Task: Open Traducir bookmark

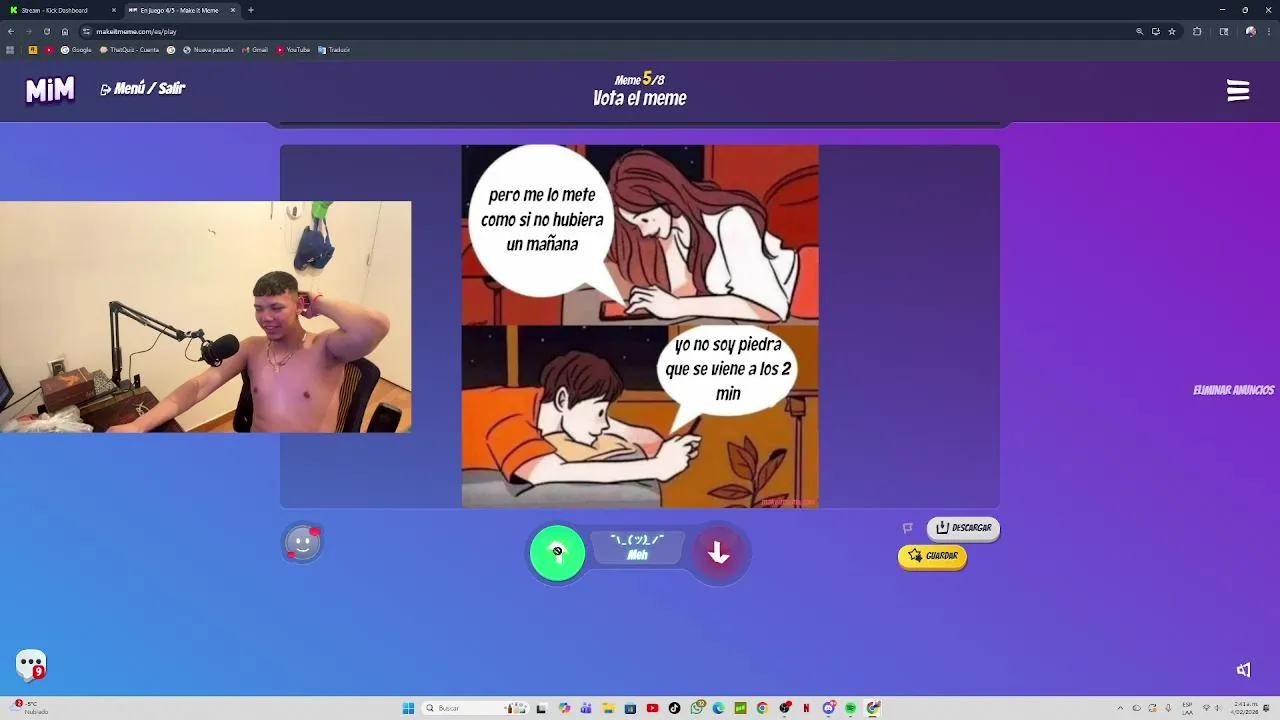Action: (x=334, y=50)
